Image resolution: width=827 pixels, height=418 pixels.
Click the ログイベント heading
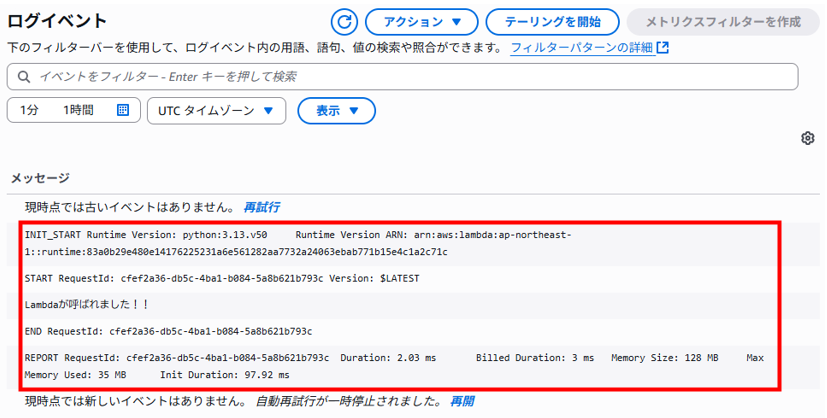coord(57,21)
